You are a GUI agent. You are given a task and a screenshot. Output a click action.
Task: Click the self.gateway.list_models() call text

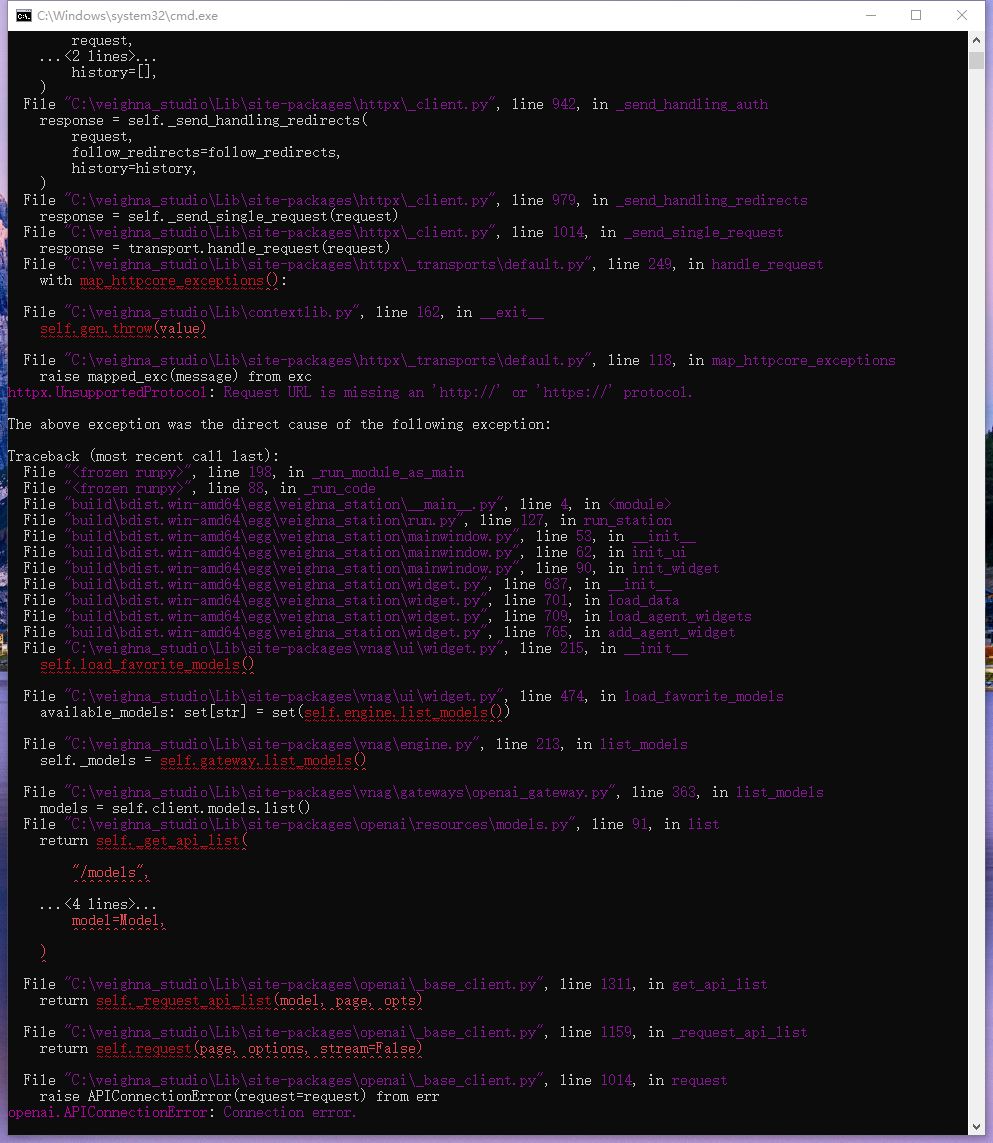pos(263,761)
